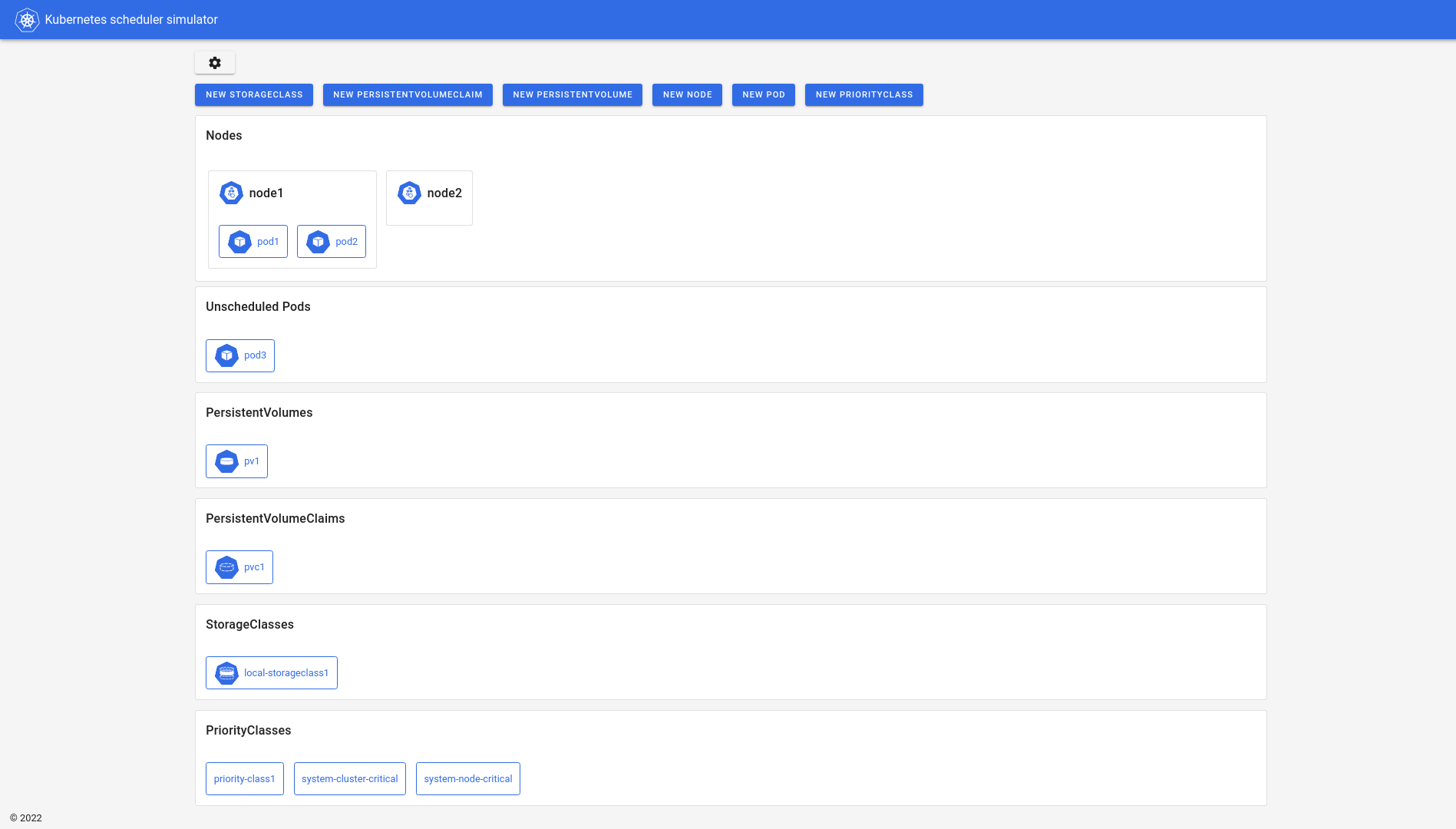Create a new PersistentVolumeClaim
1456x829 pixels.
(408, 95)
